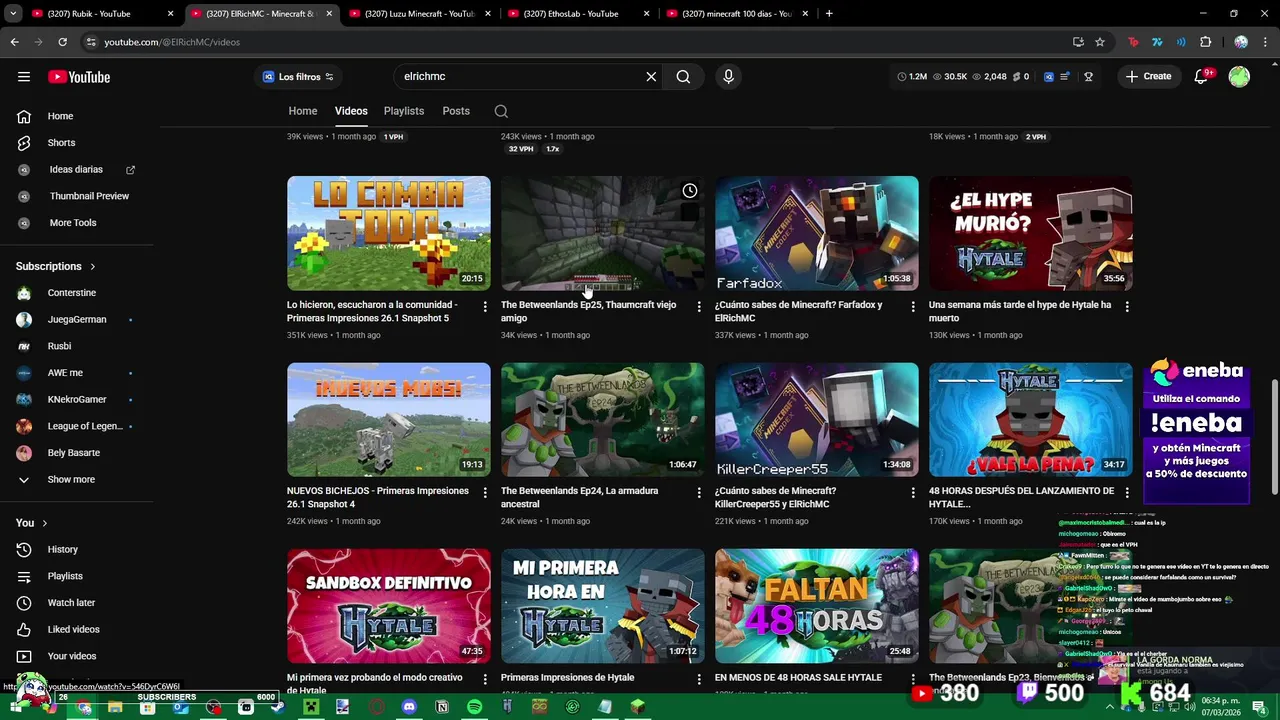The width and height of the screenshot is (1280, 720).
Task: Open the notifications bell
Action: 1202,77
